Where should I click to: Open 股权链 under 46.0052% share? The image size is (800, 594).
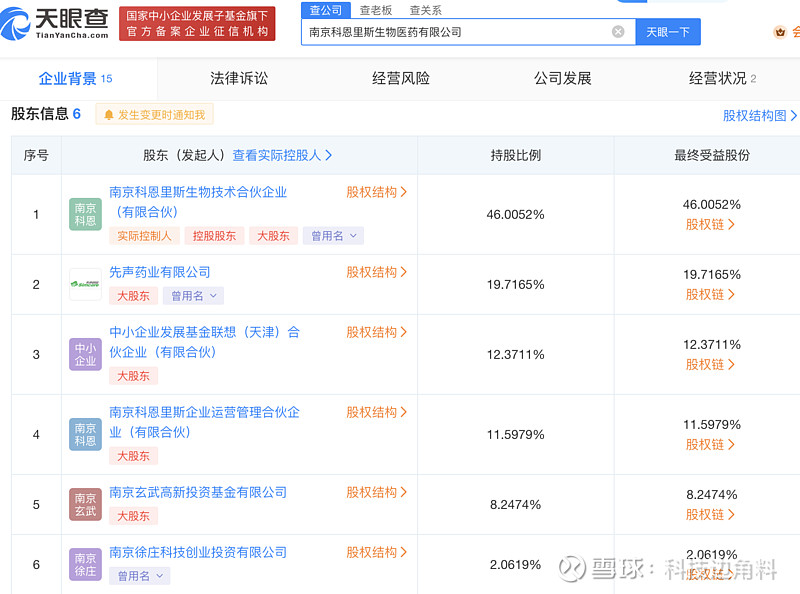[710, 225]
